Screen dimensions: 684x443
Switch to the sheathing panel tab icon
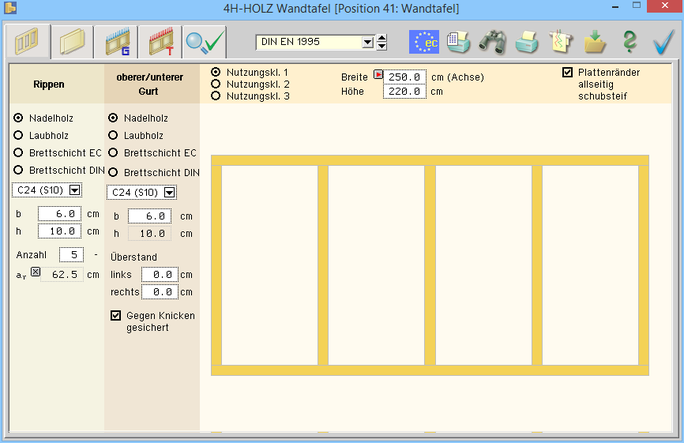(x=71, y=43)
